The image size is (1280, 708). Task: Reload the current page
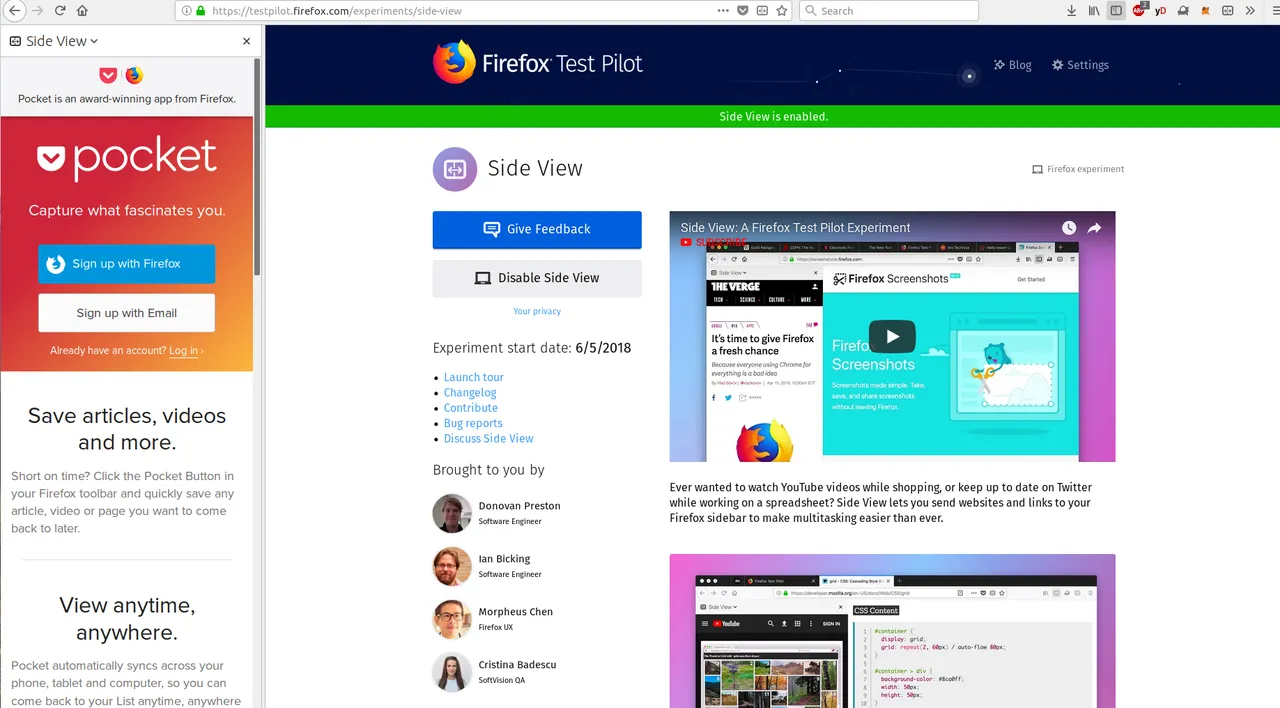60,11
